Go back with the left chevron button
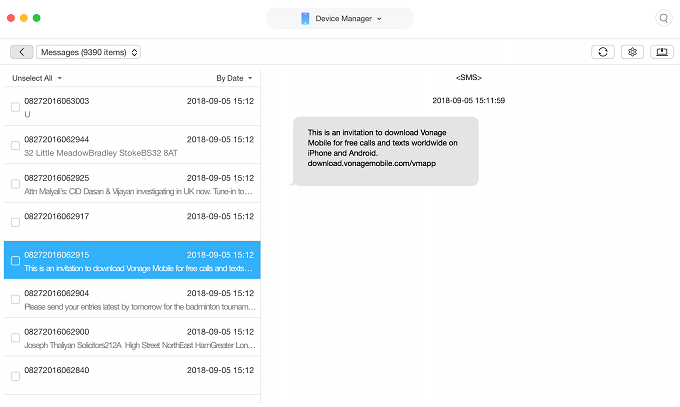Viewport: 680px width, 407px height. (22, 52)
